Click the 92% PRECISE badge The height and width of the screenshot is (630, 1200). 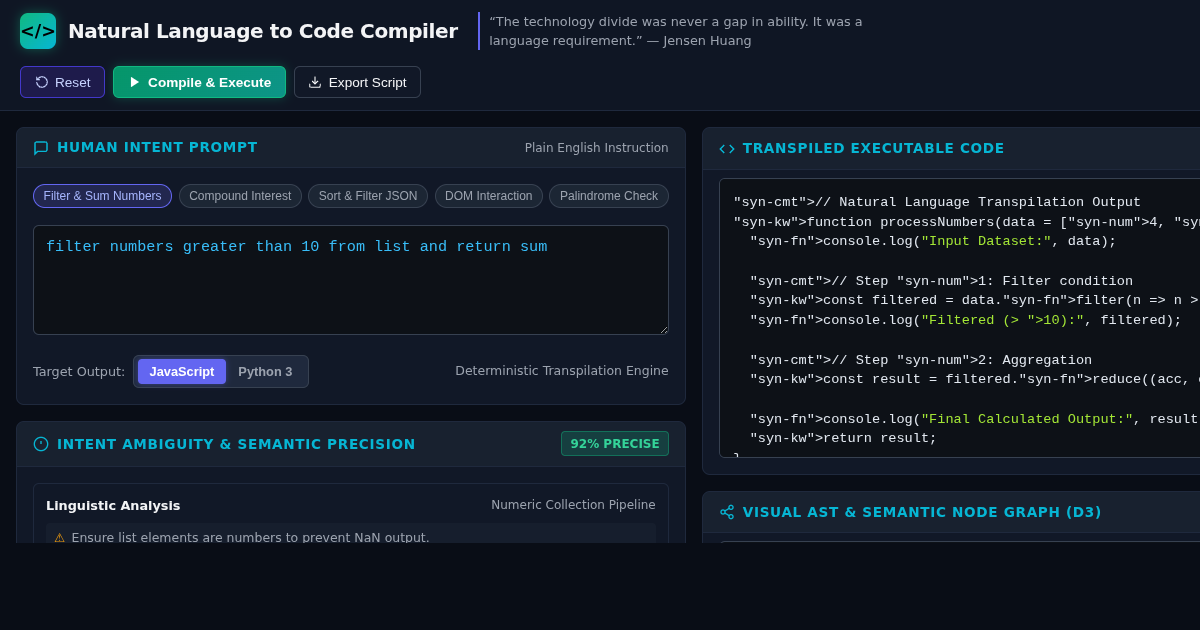click(x=615, y=444)
